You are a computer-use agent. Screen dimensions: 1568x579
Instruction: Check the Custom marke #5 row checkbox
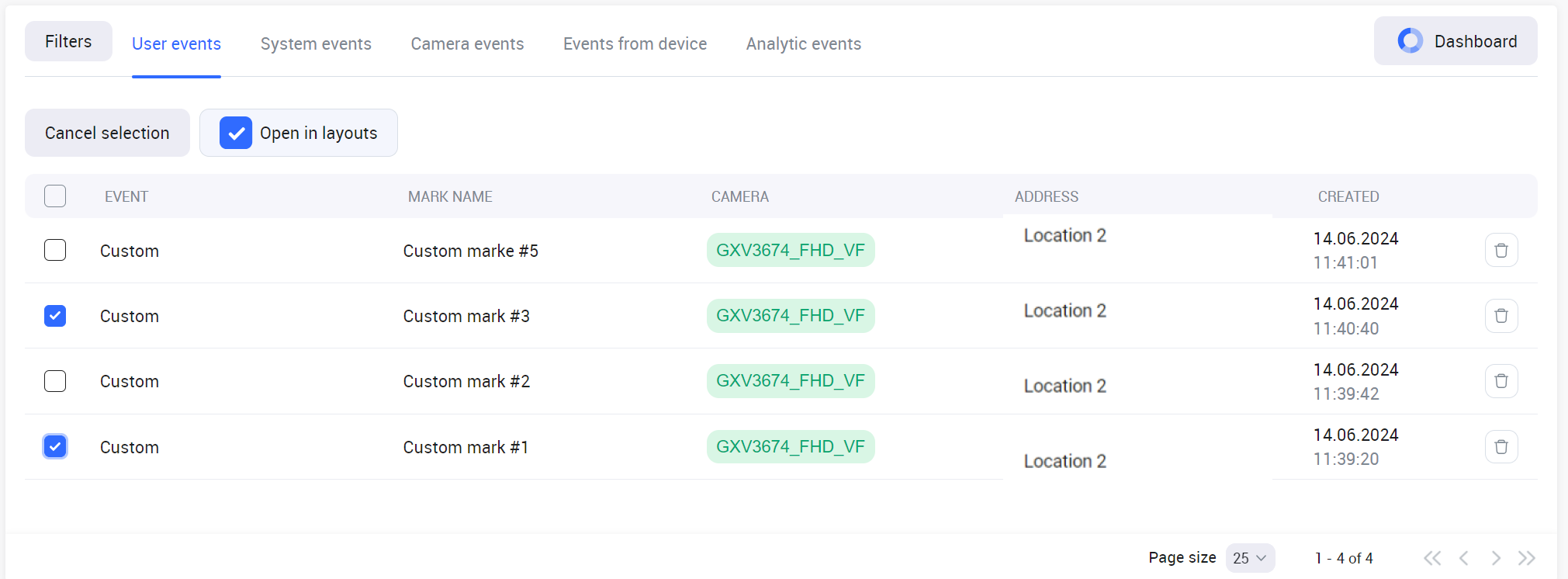coord(55,250)
